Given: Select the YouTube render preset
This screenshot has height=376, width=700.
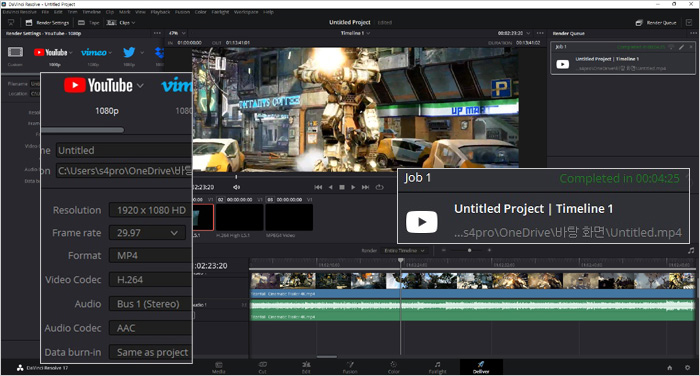Looking at the screenshot, I should coord(50,52).
